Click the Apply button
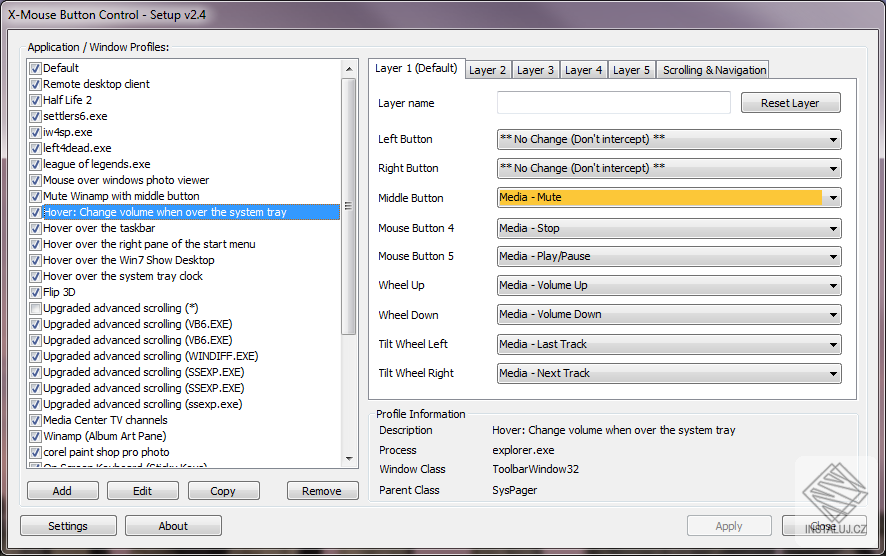886x556 pixels. coord(729,526)
